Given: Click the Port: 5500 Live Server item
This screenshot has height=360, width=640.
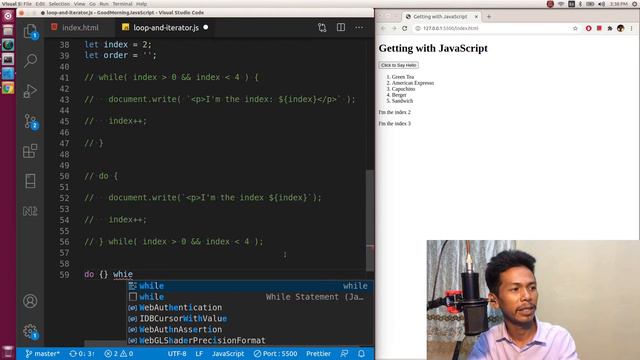Looking at the screenshot, I should coord(275,353).
